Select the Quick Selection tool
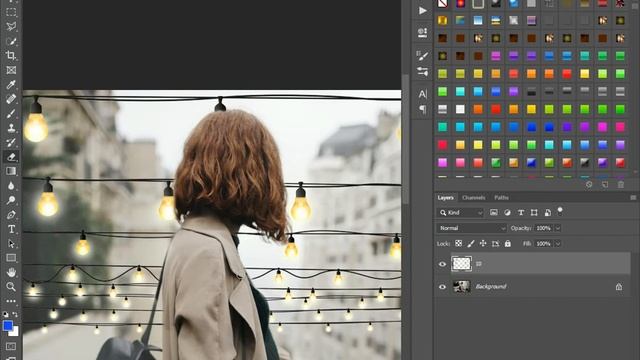This screenshot has height=360, width=640. coord(11,41)
